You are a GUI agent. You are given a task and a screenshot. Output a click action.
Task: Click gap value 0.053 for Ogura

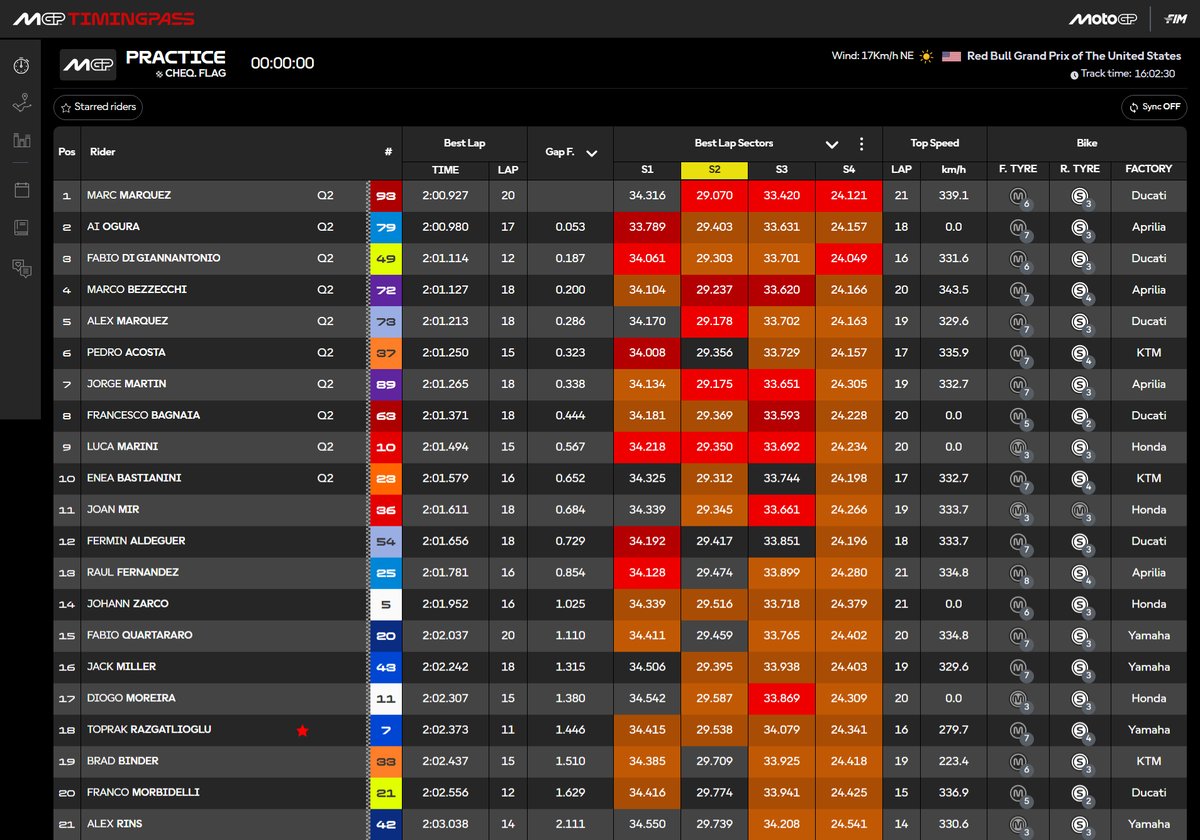coord(570,227)
